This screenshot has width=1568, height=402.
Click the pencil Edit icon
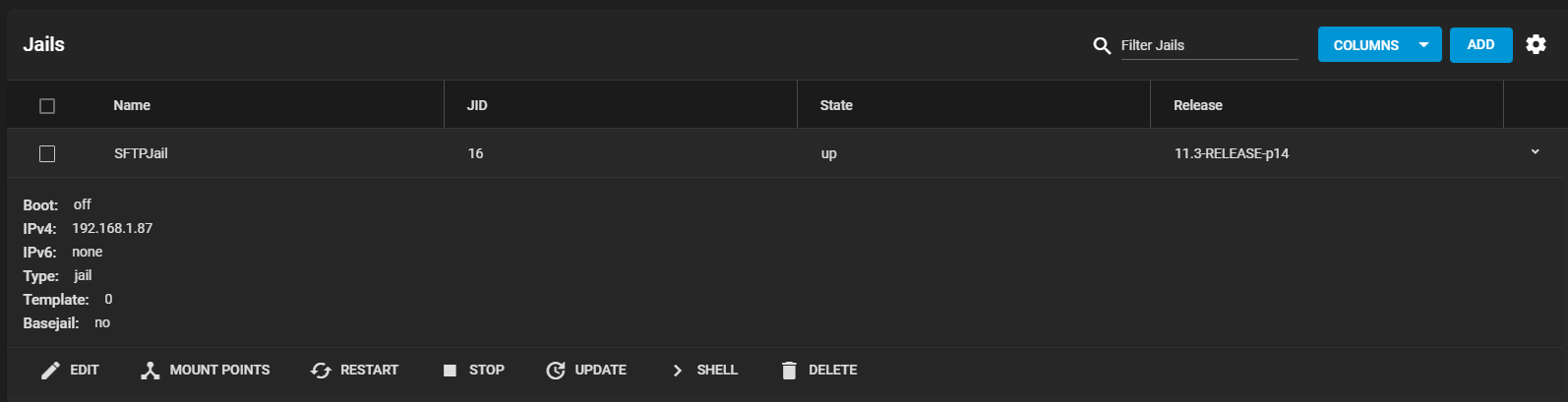[x=50, y=371]
